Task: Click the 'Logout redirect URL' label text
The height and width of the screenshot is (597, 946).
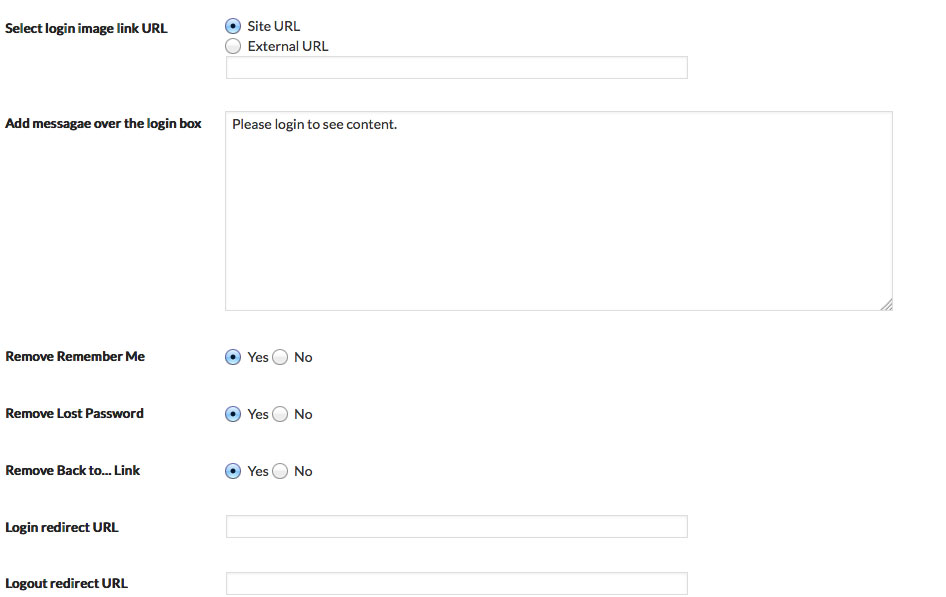Action: point(66,583)
